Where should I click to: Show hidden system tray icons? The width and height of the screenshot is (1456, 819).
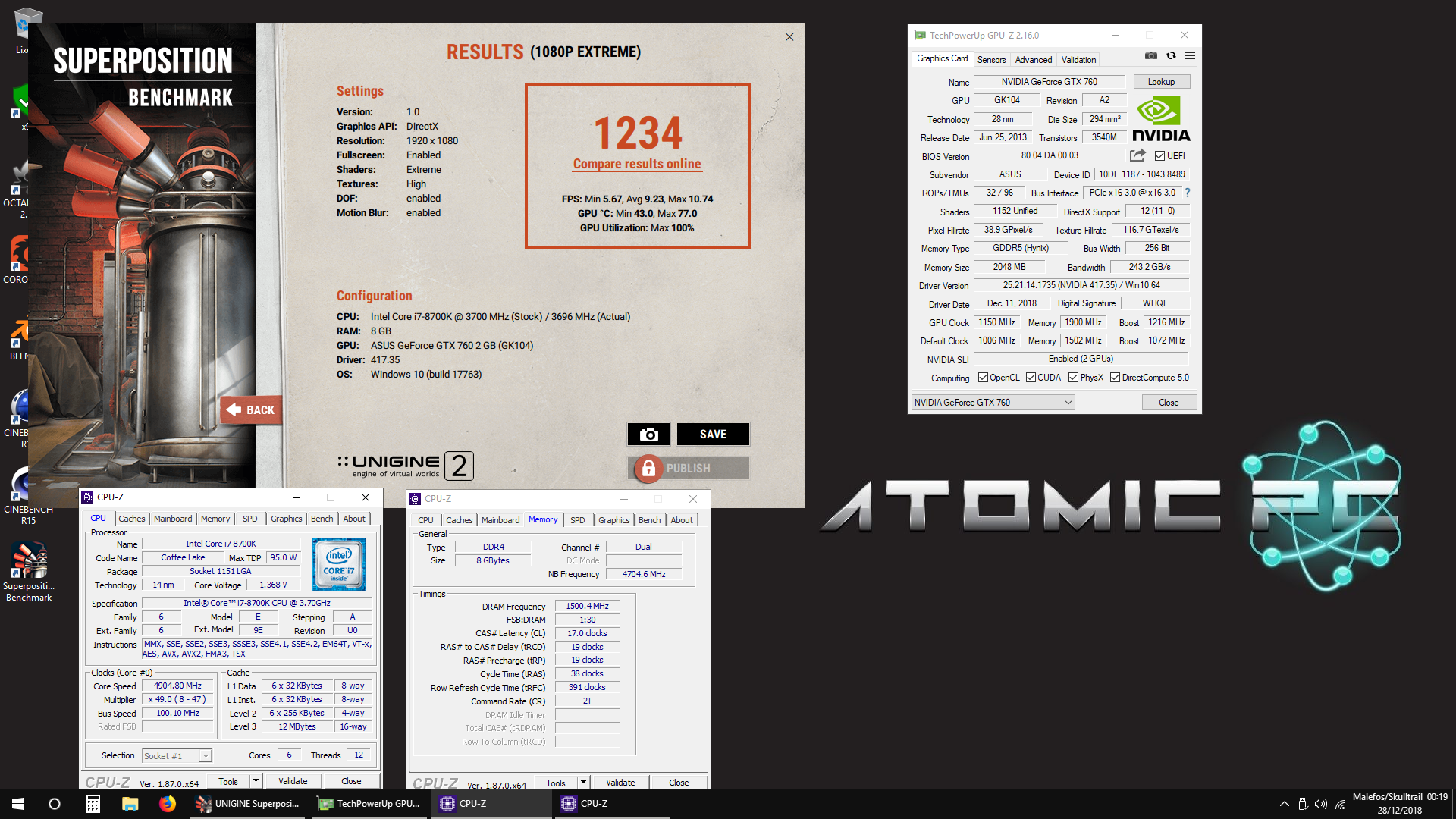pos(1284,804)
